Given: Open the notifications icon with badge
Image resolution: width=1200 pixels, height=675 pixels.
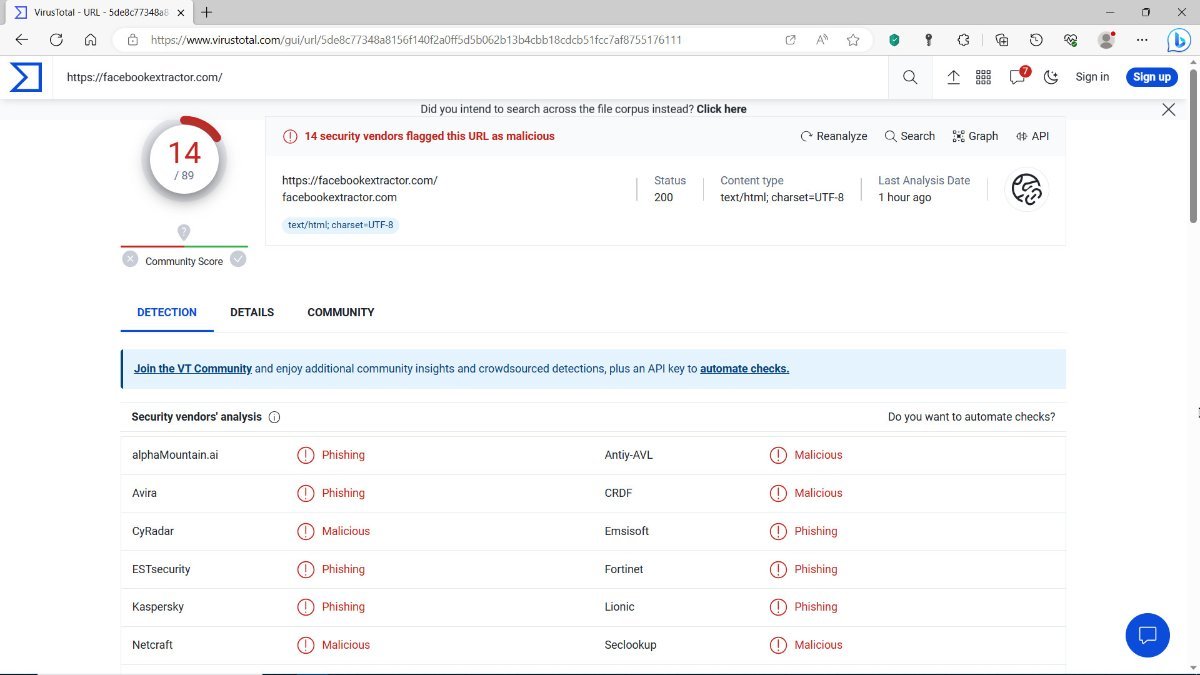Looking at the screenshot, I should (x=1018, y=77).
